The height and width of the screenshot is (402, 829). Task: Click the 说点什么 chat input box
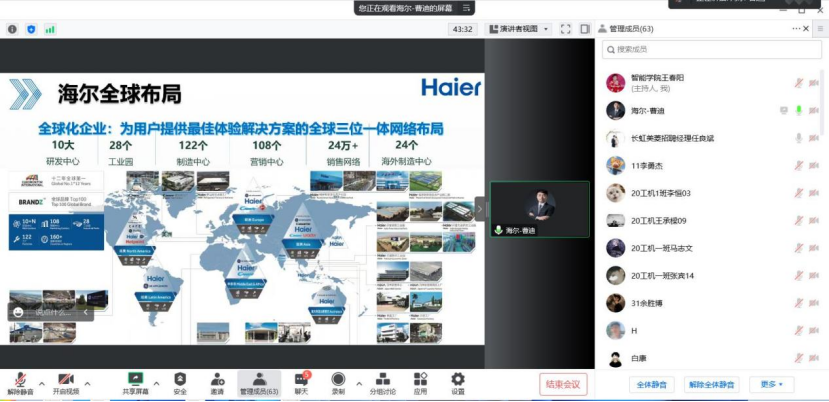53,312
